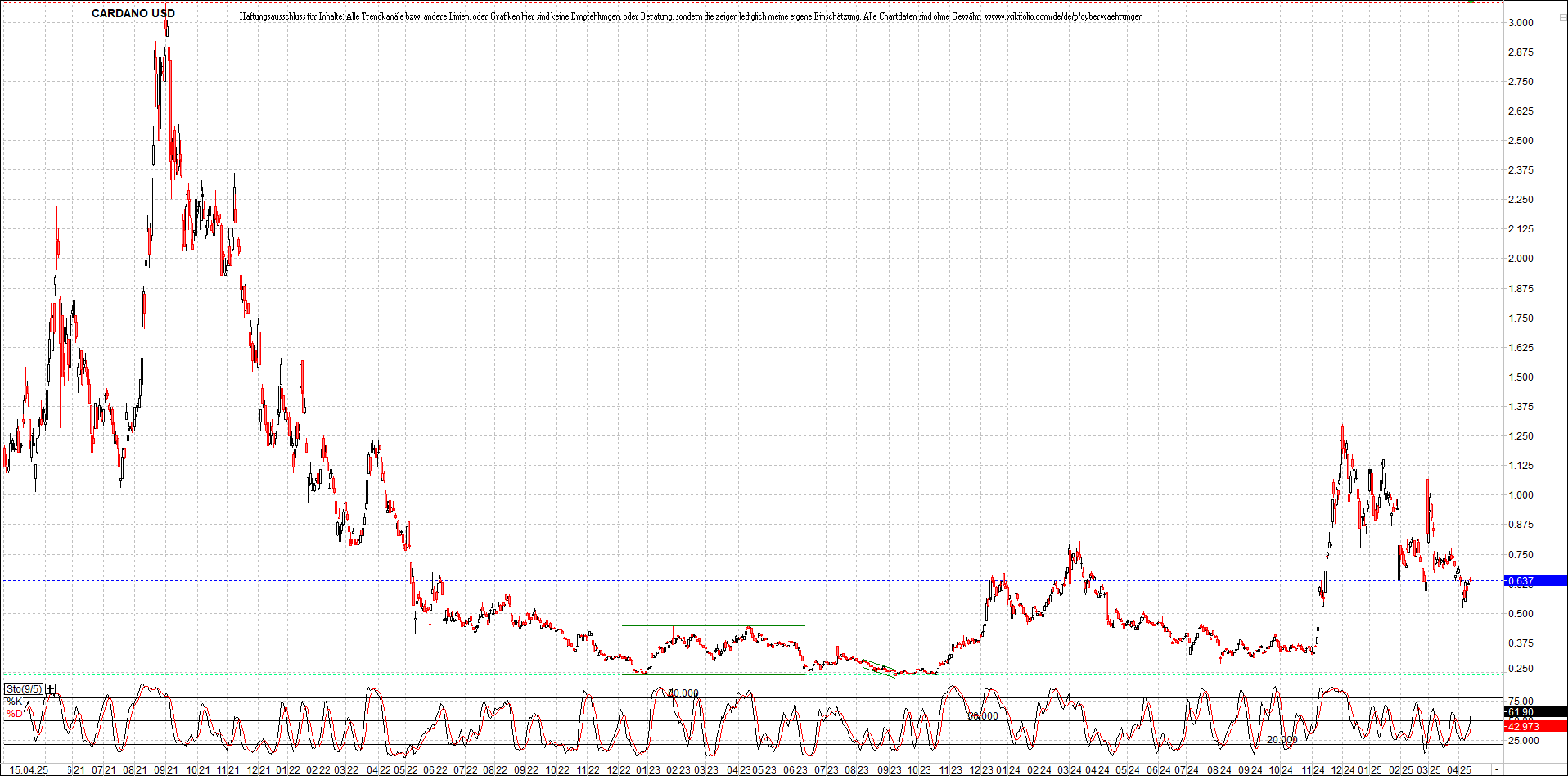Click the CARDANO USD chart title
This screenshot has height=776, width=1568.
pos(133,13)
